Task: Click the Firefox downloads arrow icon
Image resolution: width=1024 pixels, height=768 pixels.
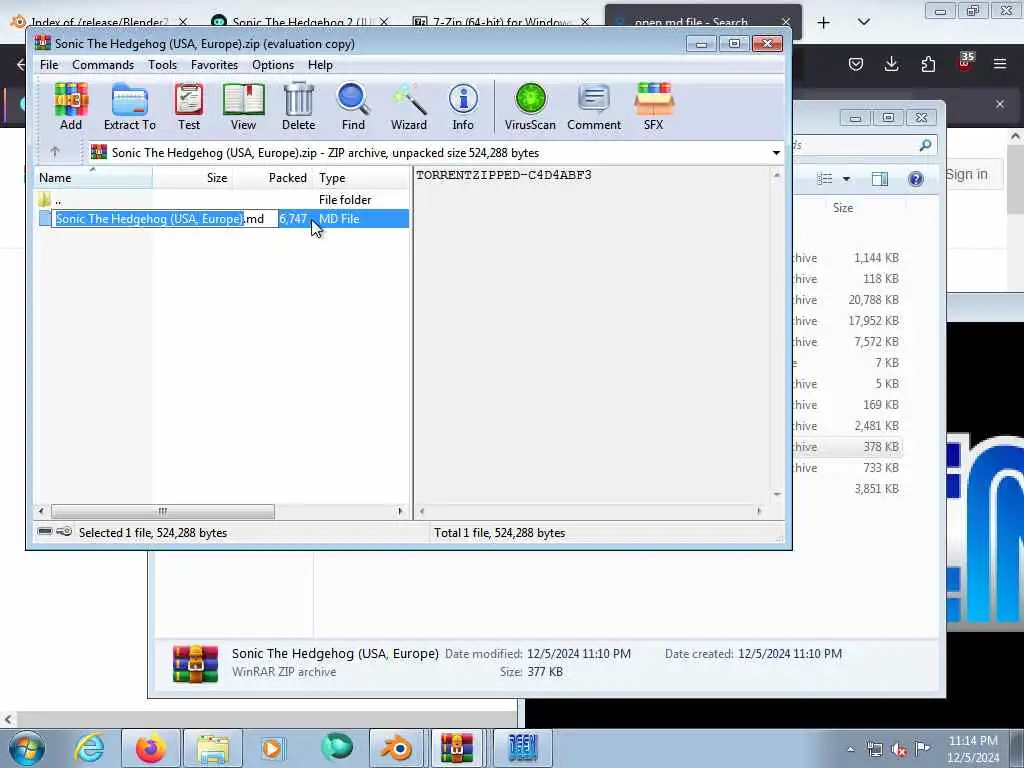Action: point(891,63)
